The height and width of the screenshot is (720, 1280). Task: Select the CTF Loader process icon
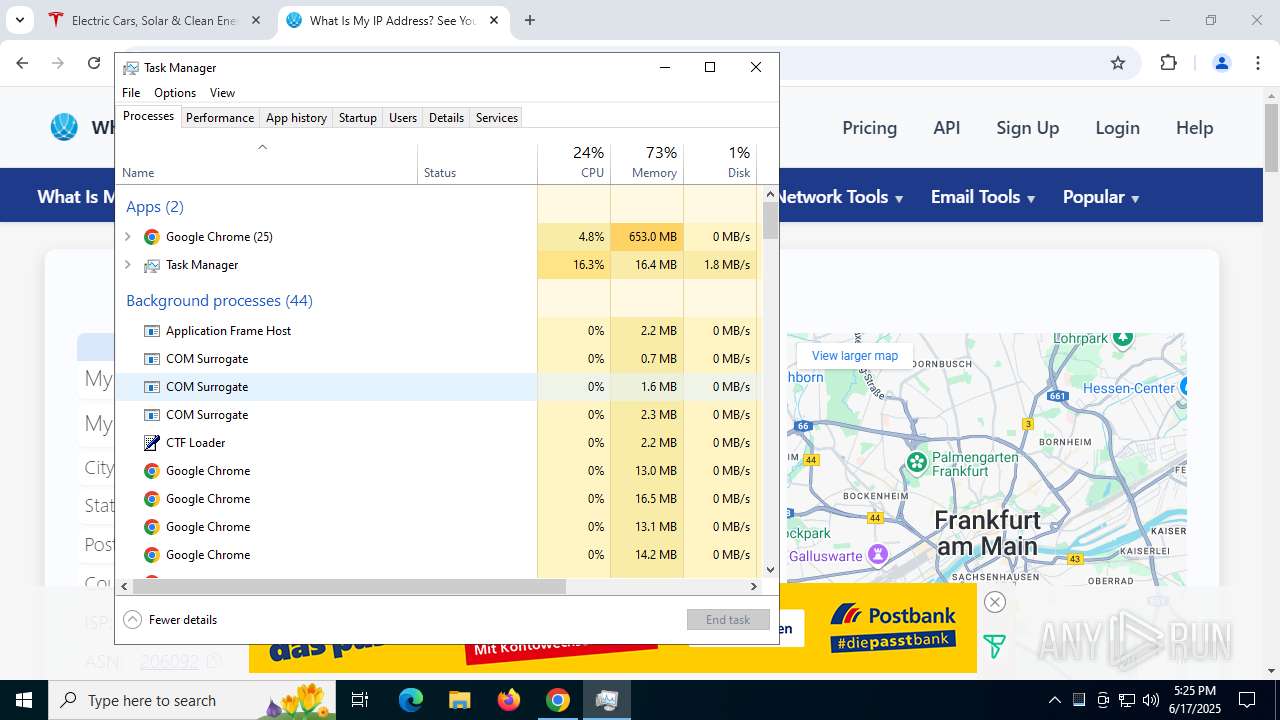click(x=152, y=443)
